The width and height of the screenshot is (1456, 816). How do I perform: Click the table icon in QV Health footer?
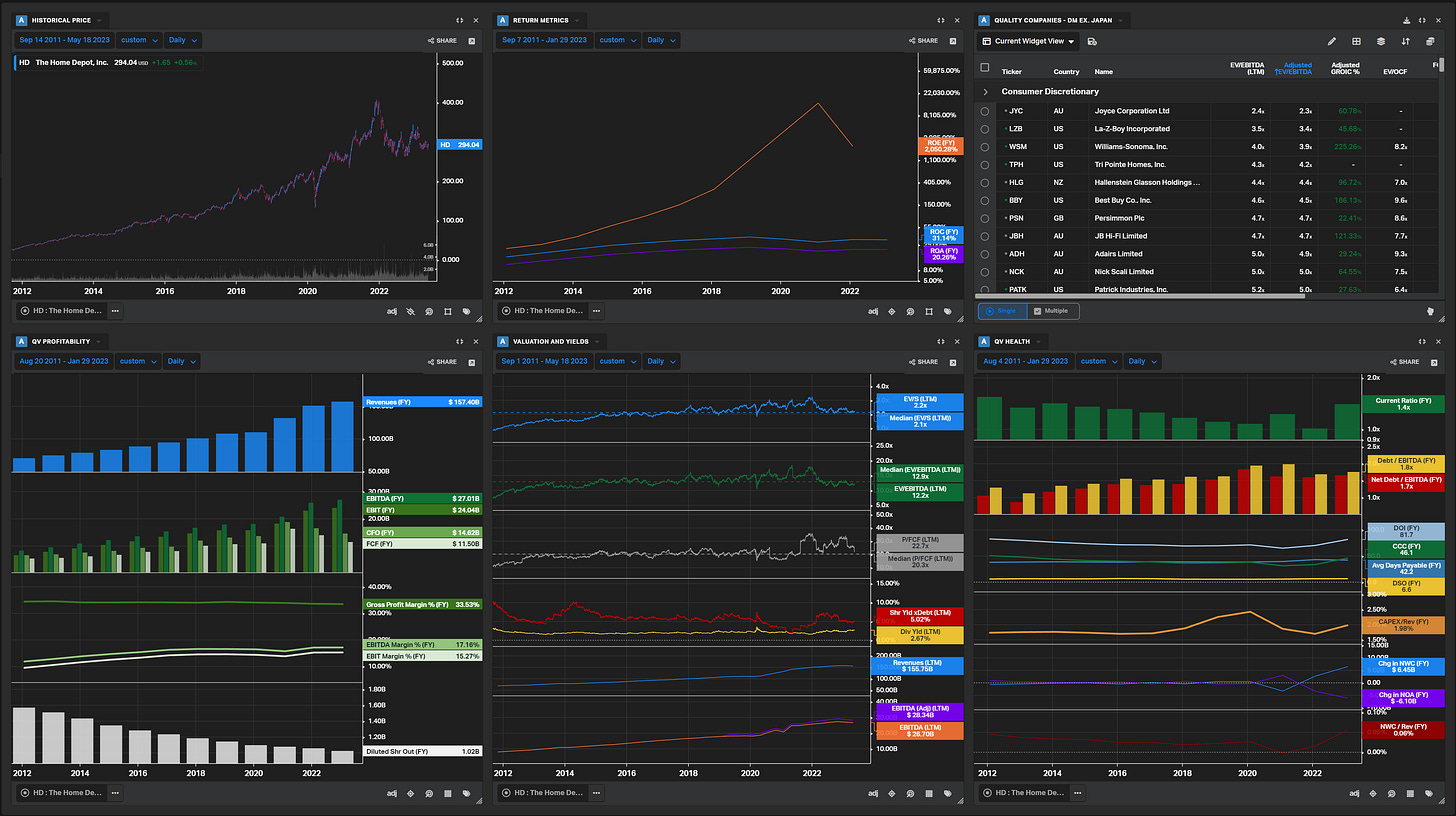1411,793
